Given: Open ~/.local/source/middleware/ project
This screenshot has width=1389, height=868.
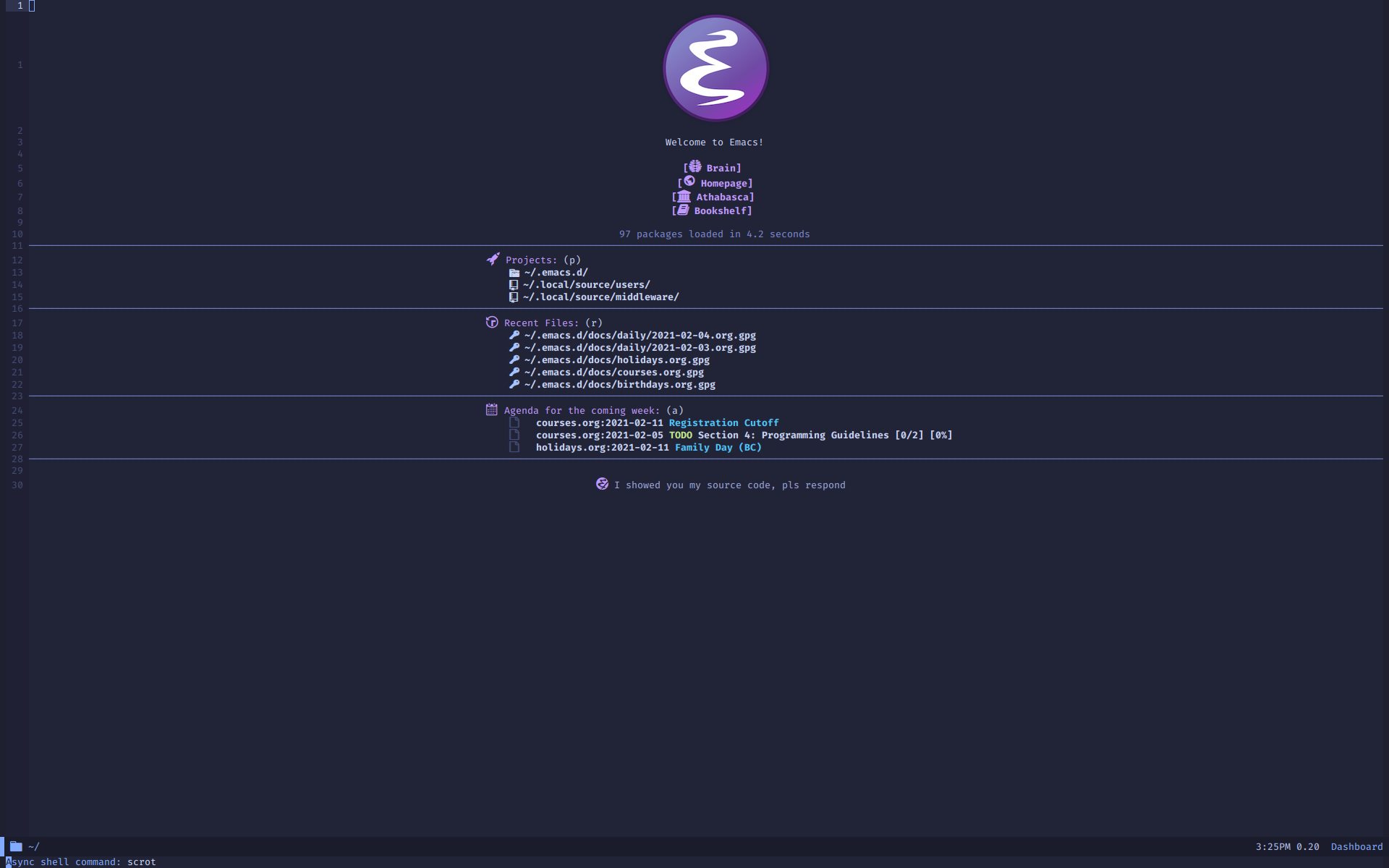Looking at the screenshot, I should point(602,297).
